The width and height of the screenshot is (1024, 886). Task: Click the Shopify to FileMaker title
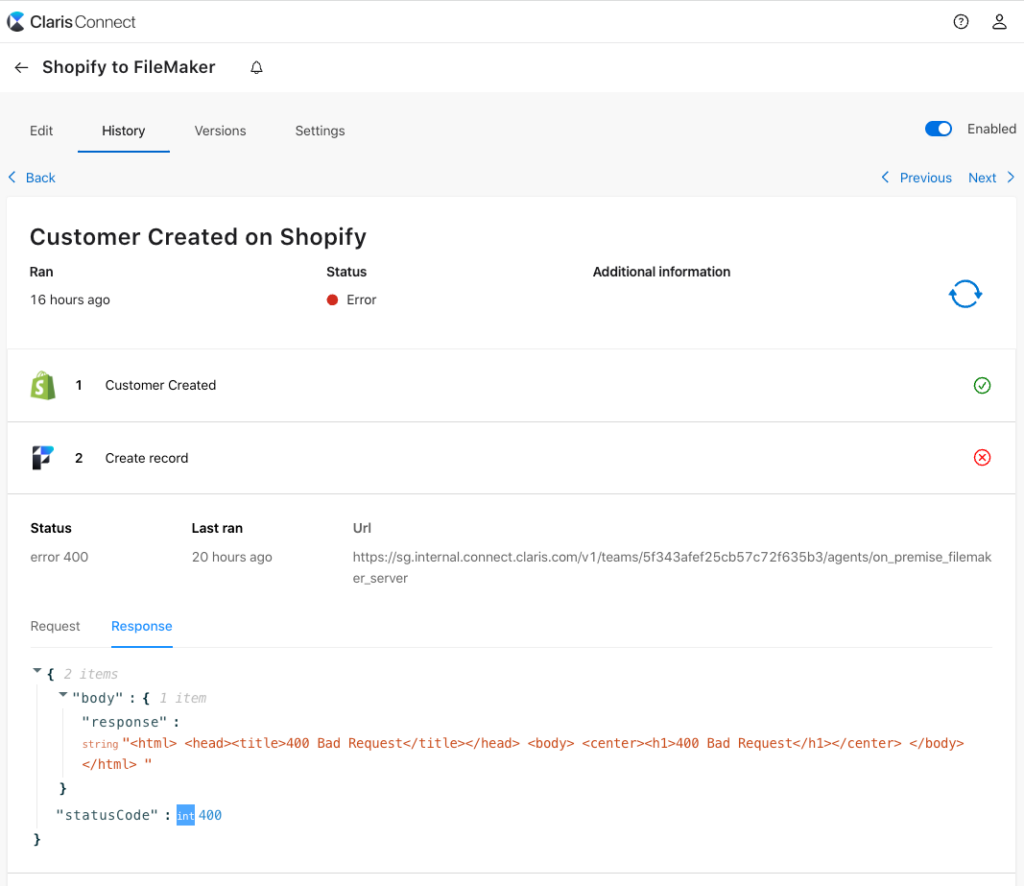click(x=129, y=67)
